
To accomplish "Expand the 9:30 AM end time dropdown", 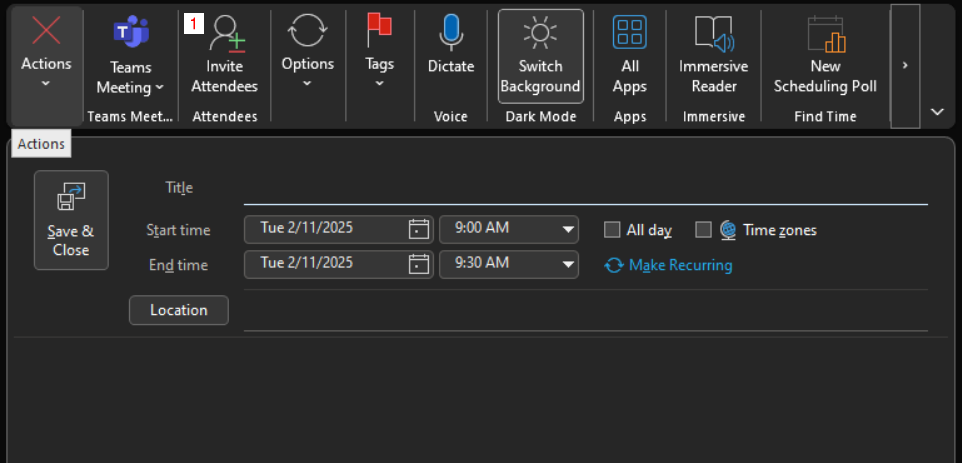I will point(569,264).
